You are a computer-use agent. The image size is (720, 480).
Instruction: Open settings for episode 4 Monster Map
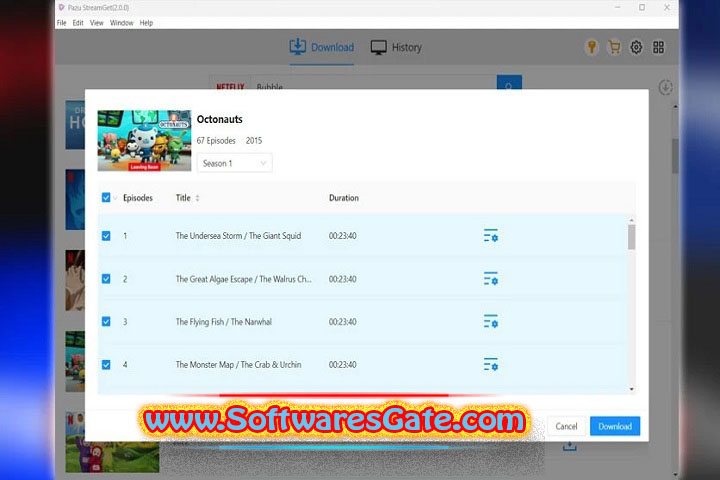click(x=490, y=365)
